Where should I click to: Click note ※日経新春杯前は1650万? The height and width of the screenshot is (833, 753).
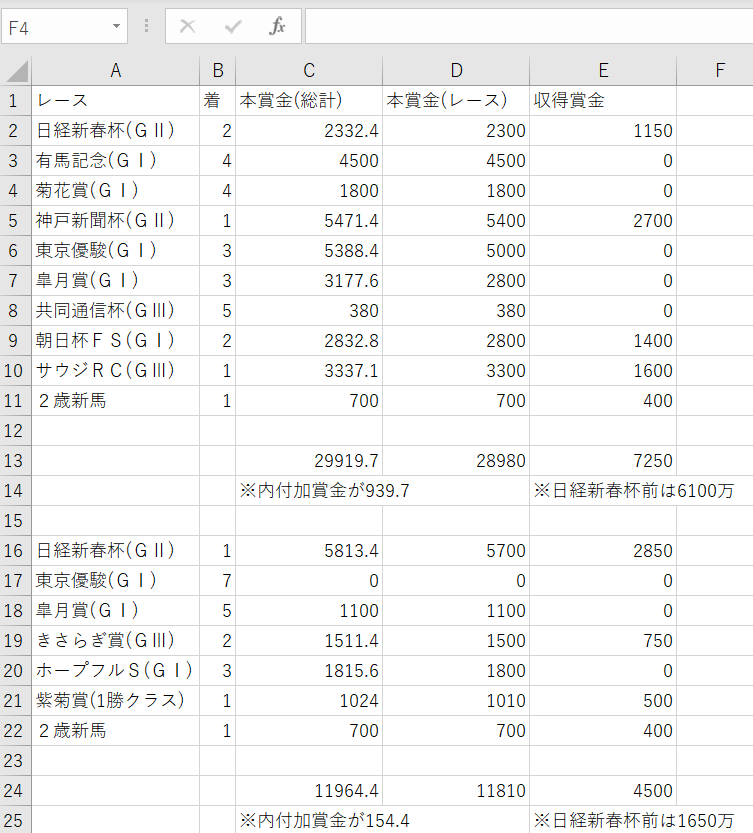tap(633, 821)
